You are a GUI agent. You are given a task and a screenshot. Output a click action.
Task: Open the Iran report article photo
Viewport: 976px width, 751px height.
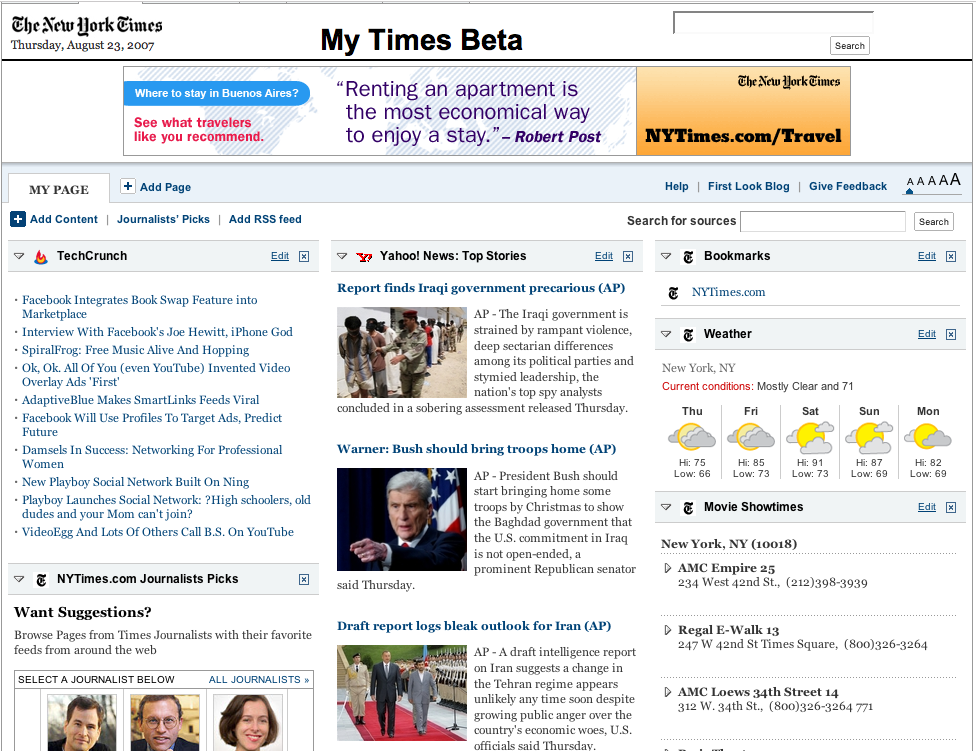coord(401,693)
